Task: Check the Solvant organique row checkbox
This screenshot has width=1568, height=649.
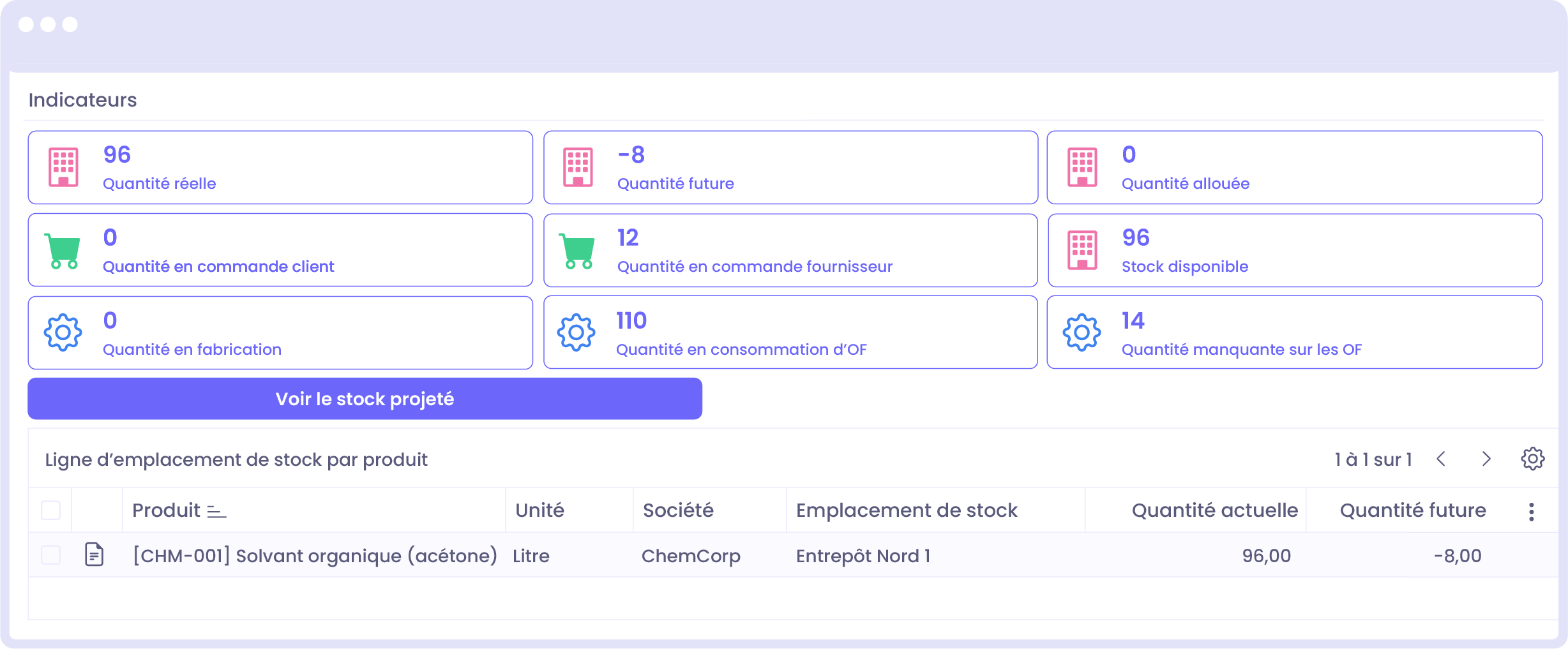Action: pos(50,555)
